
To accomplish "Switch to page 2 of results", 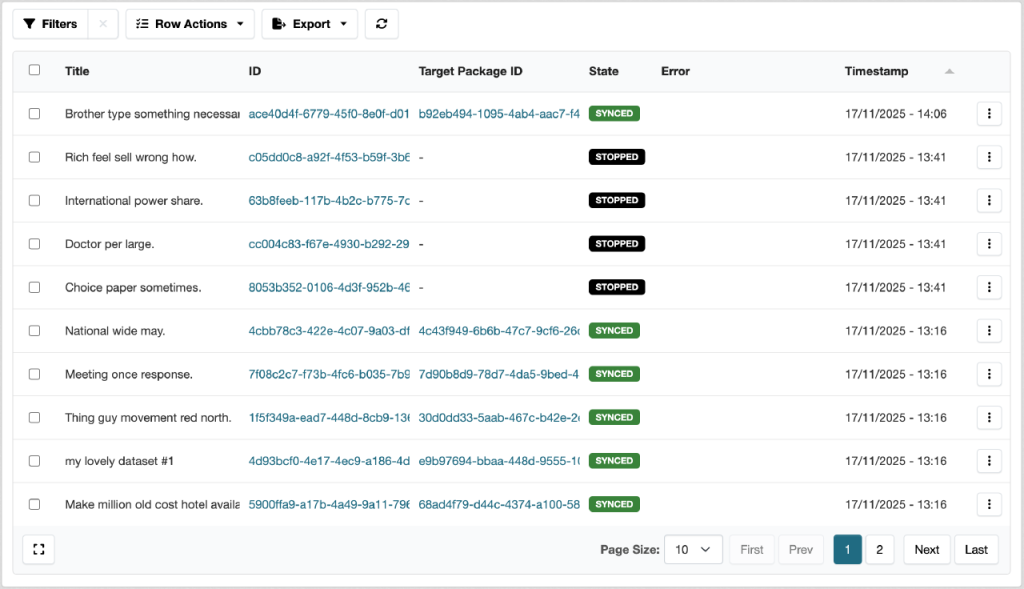I will (x=879, y=549).
